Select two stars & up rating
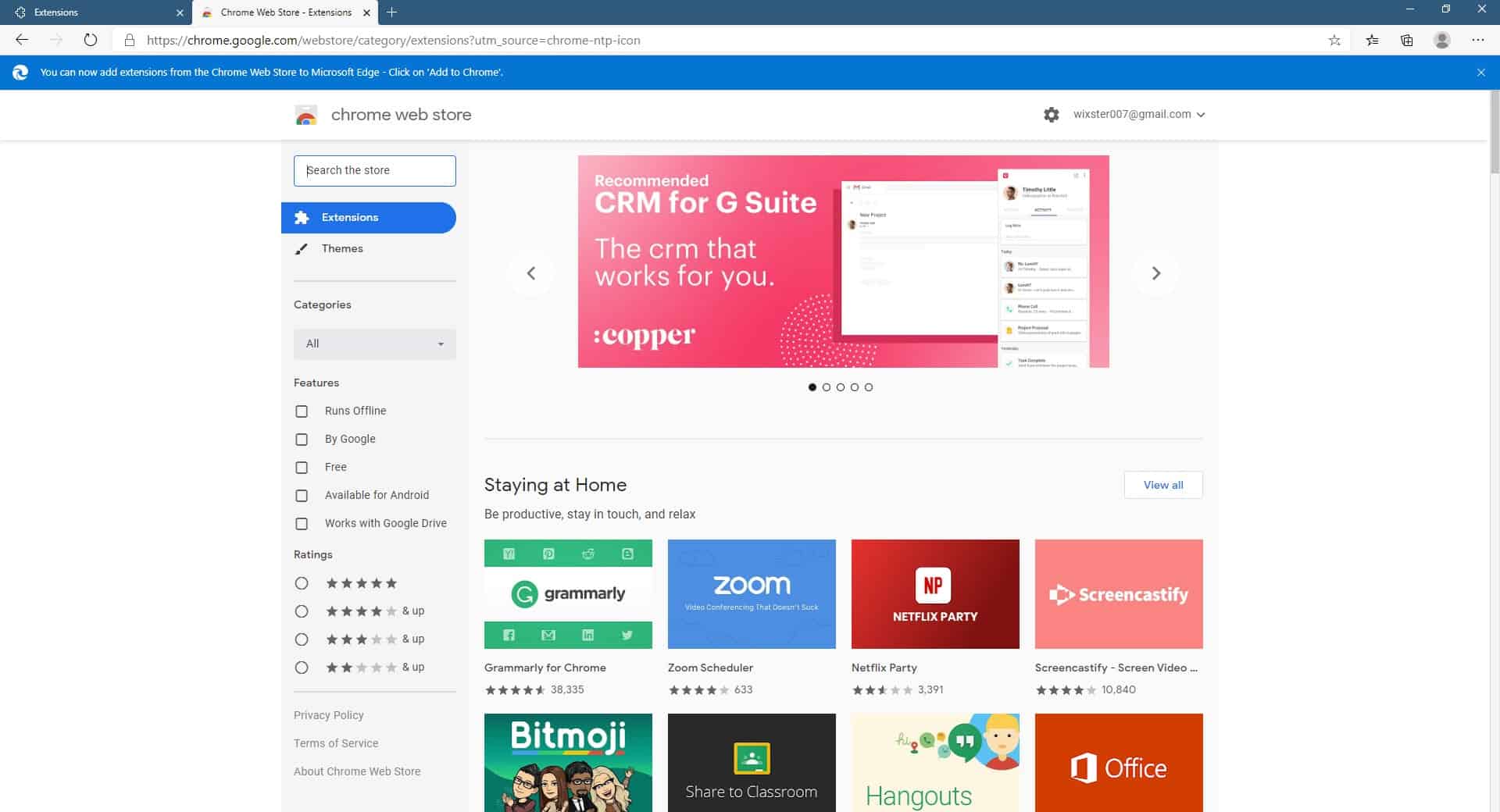Image resolution: width=1500 pixels, height=812 pixels. (302, 668)
